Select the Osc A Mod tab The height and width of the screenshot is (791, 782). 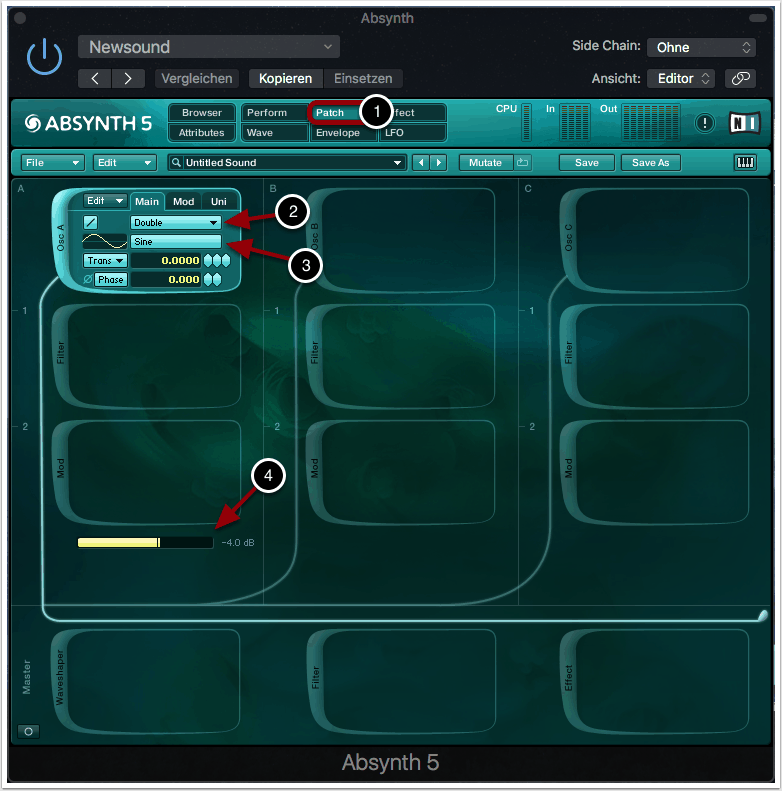pyautogui.click(x=184, y=202)
